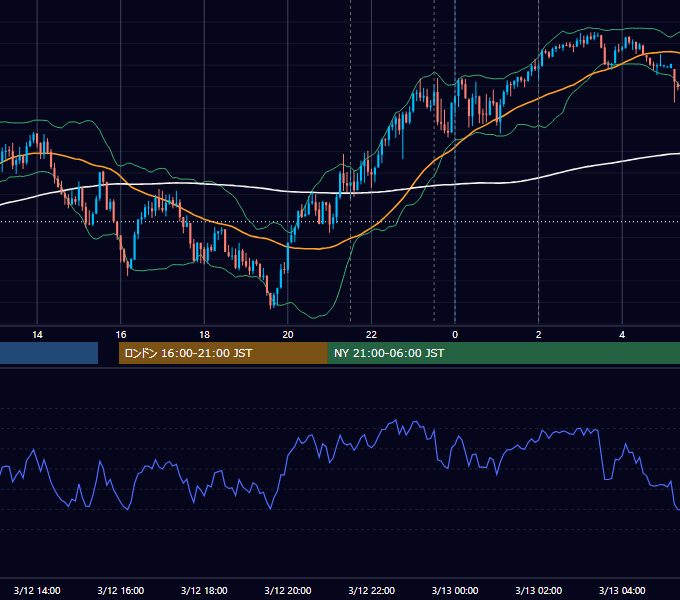Click the 3/13 00:00 time label
The height and width of the screenshot is (600, 680).
pos(455,590)
